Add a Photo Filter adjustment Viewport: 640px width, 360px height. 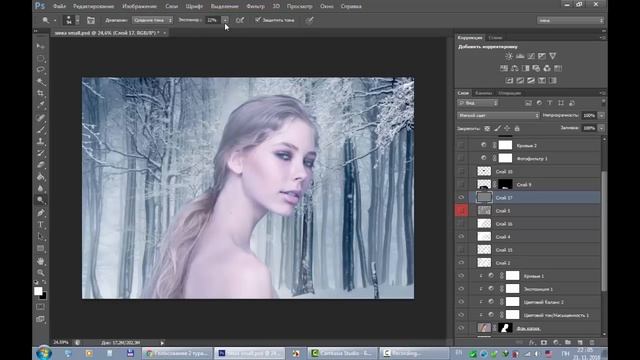click(x=536, y=68)
